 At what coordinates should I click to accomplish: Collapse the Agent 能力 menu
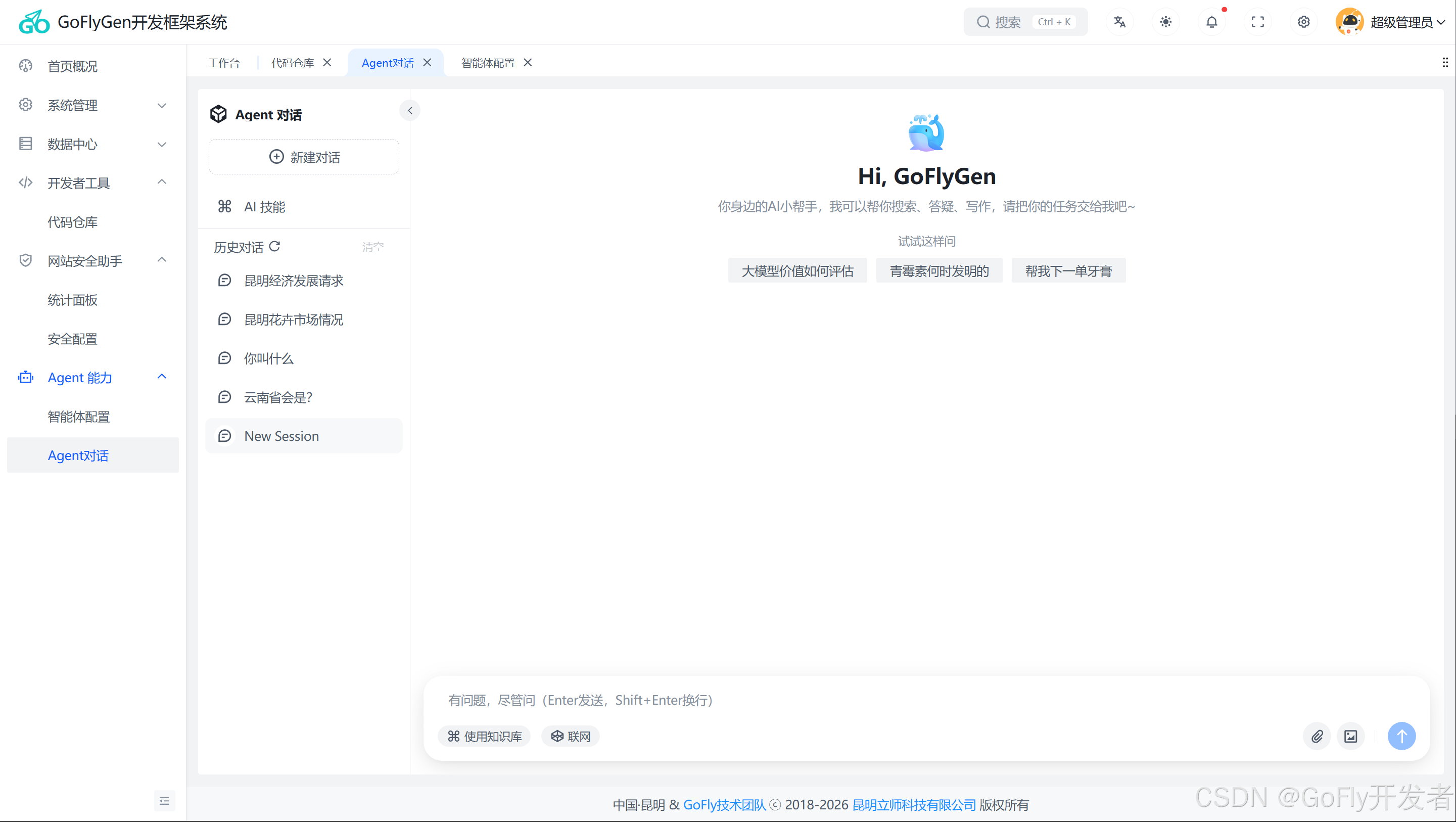tap(92, 377)
